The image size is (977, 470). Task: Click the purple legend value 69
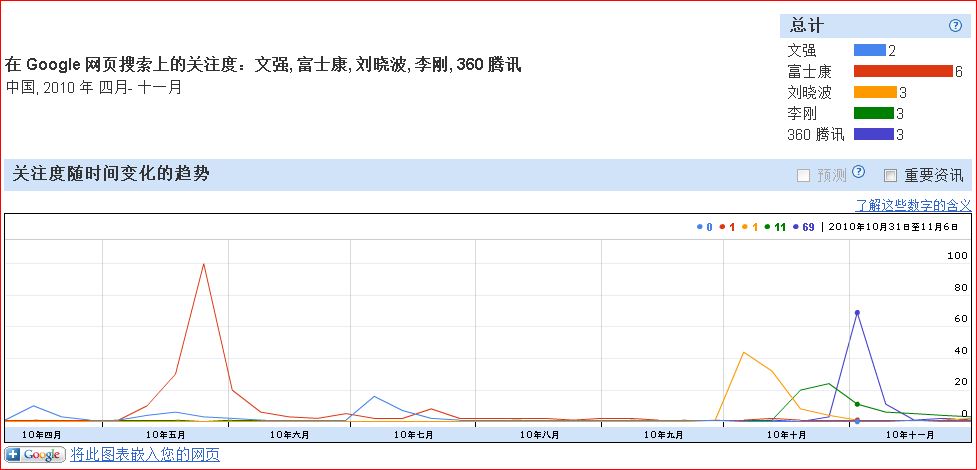pyautogui.click(x=808, y=228)
